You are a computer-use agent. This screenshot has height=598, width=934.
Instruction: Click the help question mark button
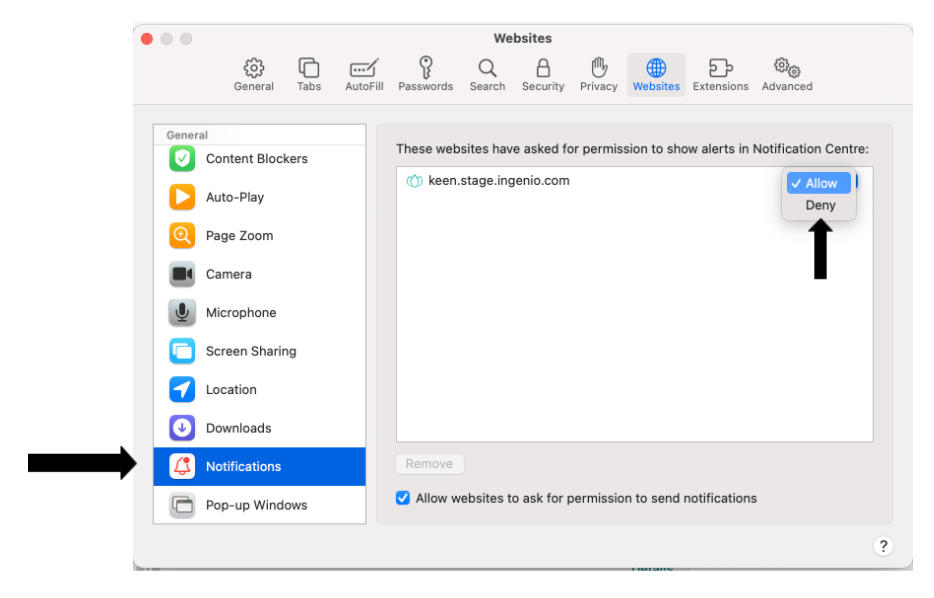point(882,546)
